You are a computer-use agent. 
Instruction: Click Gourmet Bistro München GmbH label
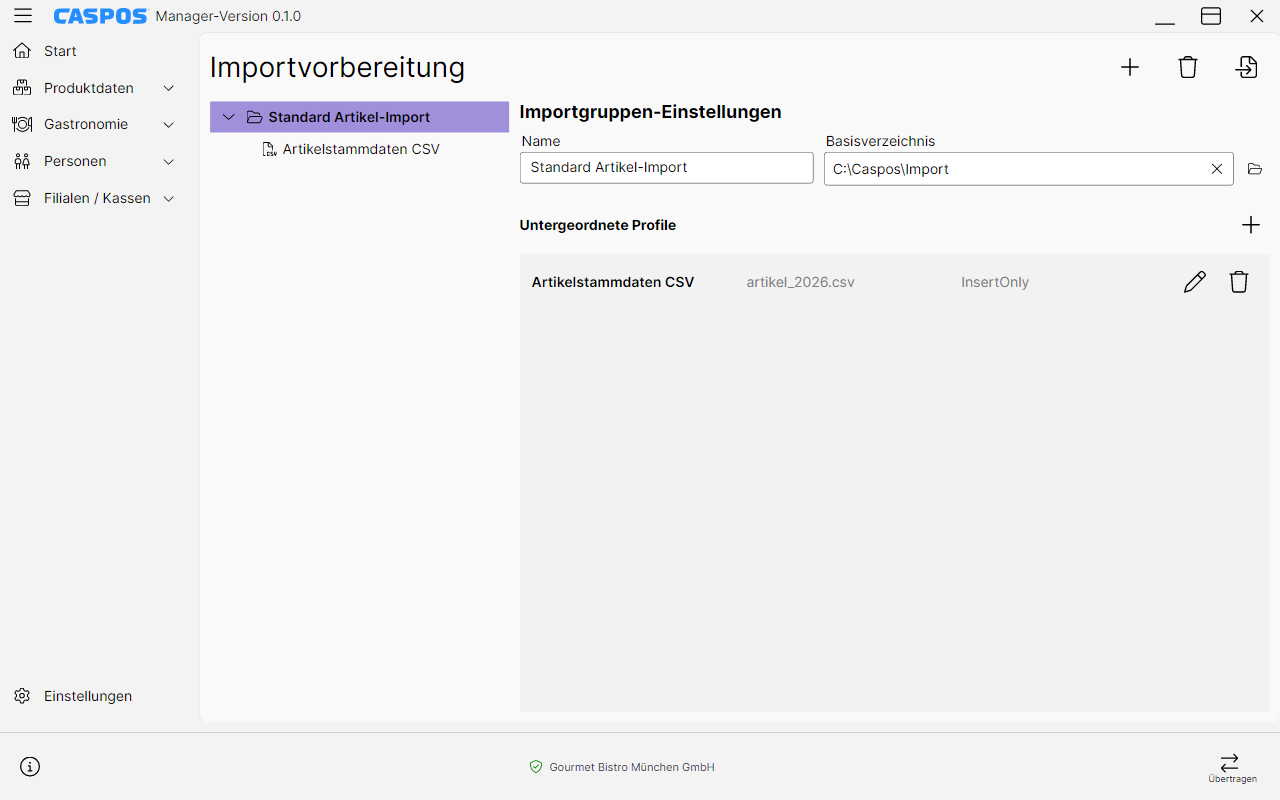pos(632,767)
